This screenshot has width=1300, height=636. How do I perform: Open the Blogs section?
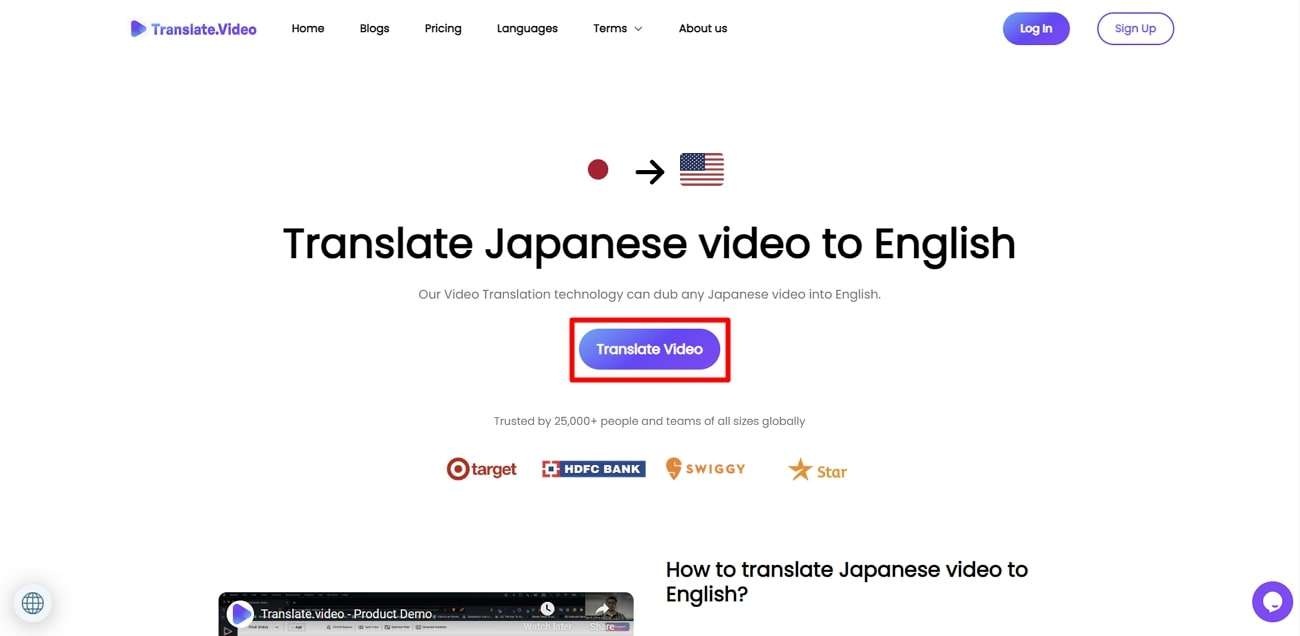click(374, 28)
